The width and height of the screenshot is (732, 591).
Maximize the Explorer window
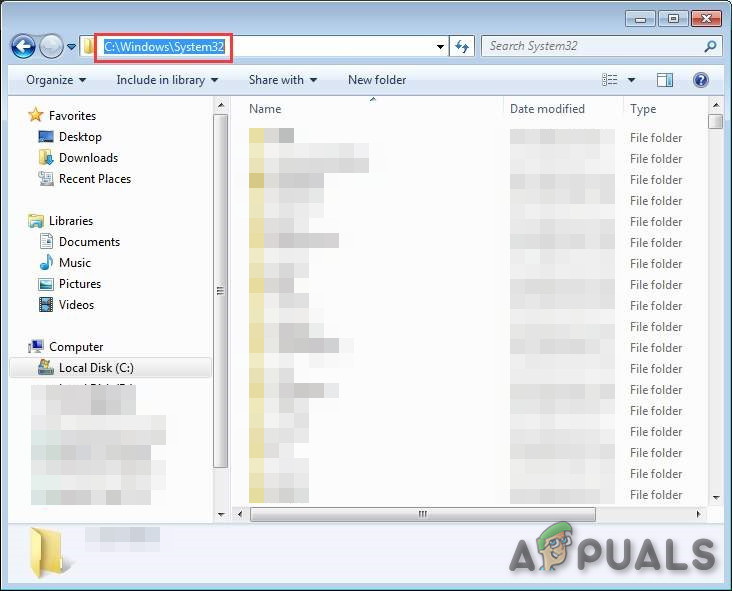673,19
